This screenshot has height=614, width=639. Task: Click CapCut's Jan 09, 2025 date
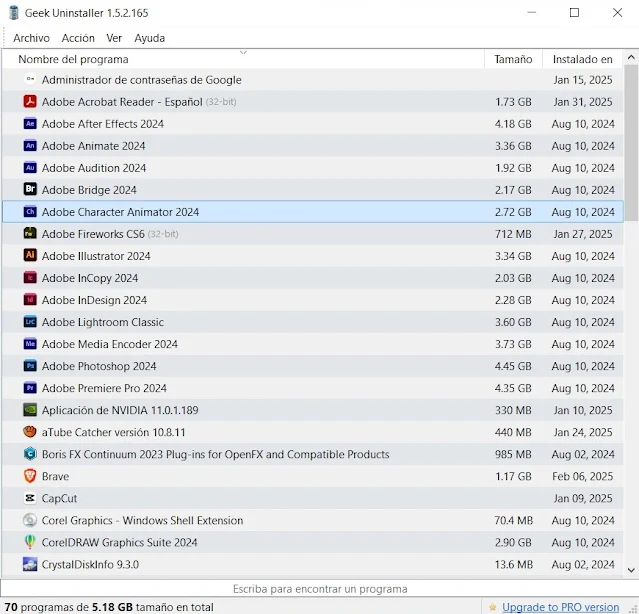[x=583, y=498]
